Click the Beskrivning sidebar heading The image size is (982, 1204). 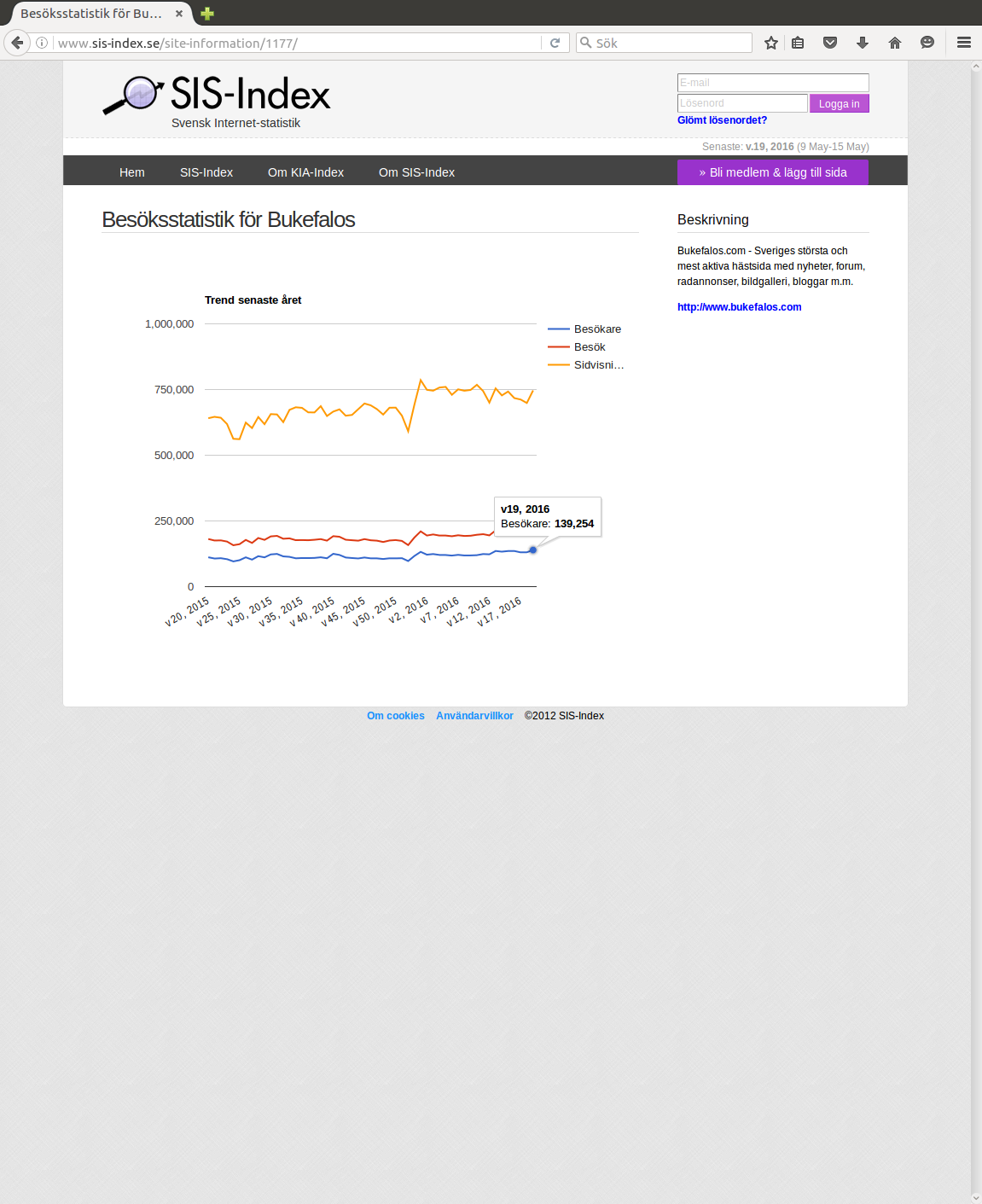coord(713,219)
